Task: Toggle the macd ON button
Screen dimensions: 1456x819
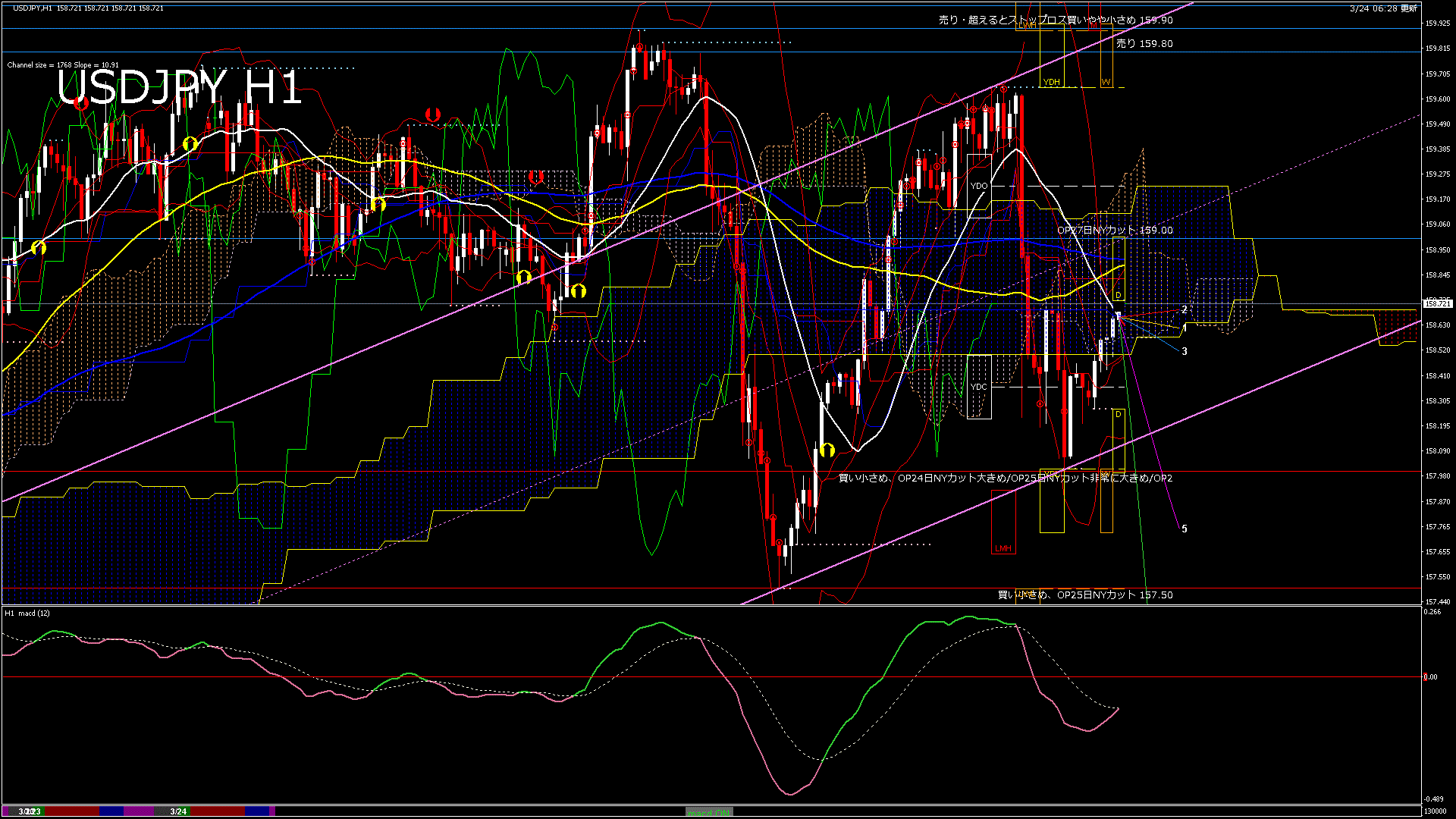Action: (709, 811)
